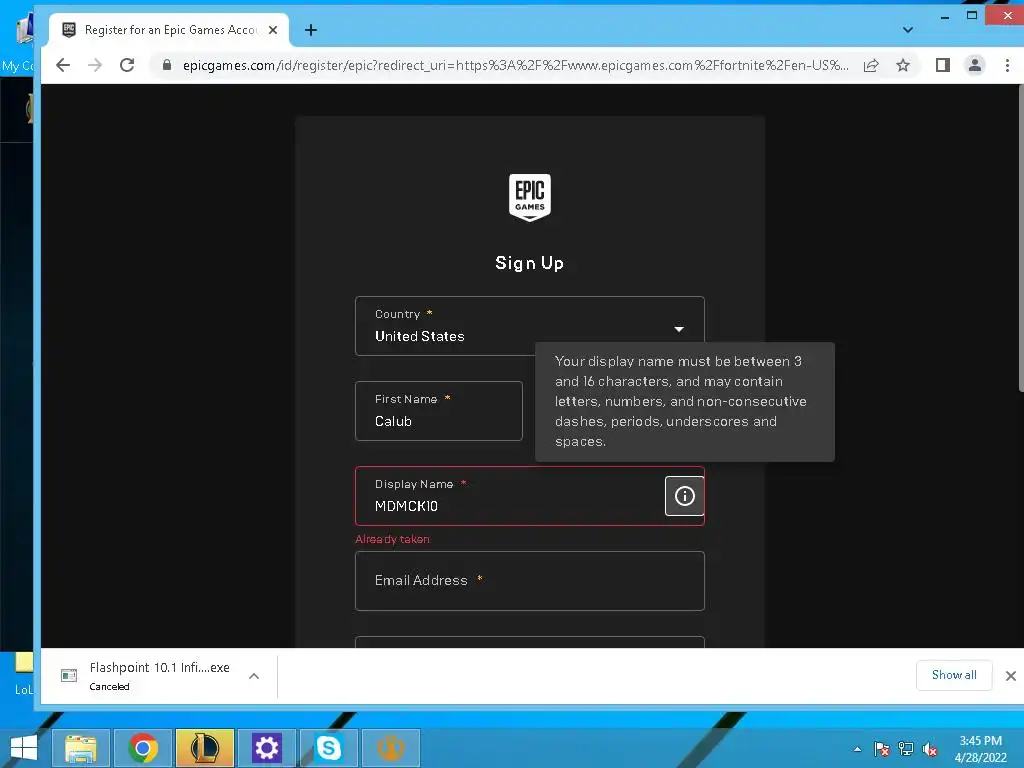Screen dimensions: 1024x768
Task: Open League of Legends taskbar icon
Action: [204, 748]
